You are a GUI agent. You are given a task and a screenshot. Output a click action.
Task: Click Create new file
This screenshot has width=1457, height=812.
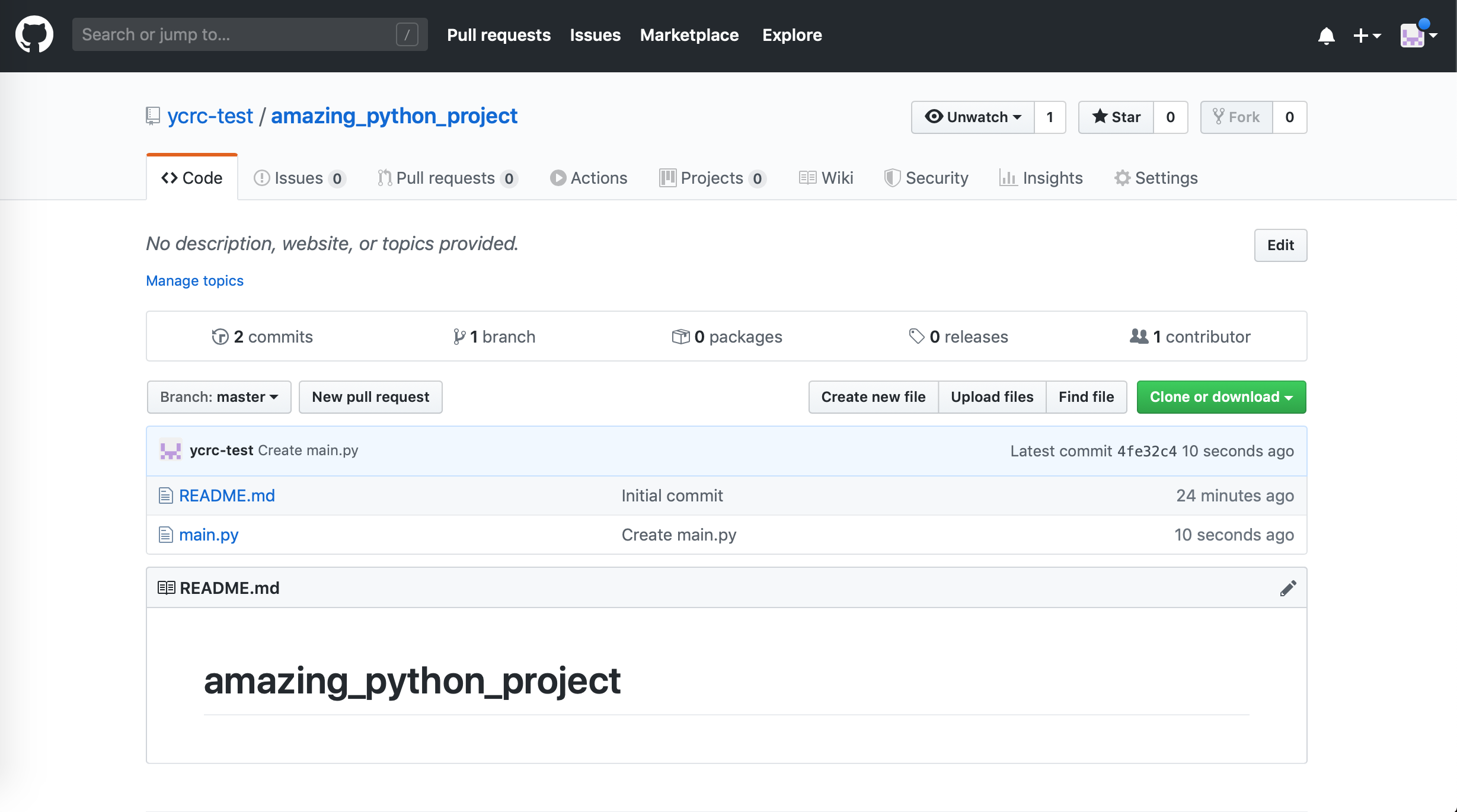pos(873,397)
